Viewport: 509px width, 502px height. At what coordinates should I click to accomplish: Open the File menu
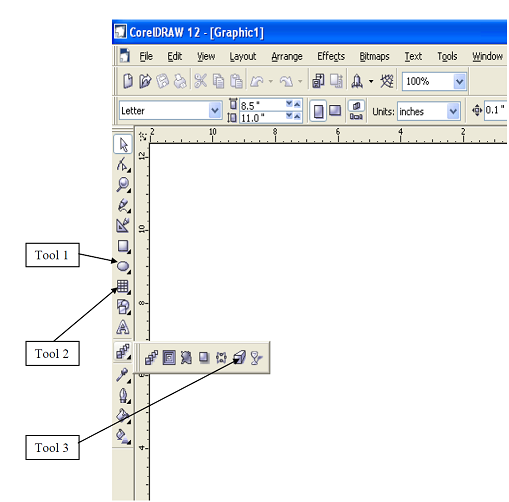coord(146,57)
